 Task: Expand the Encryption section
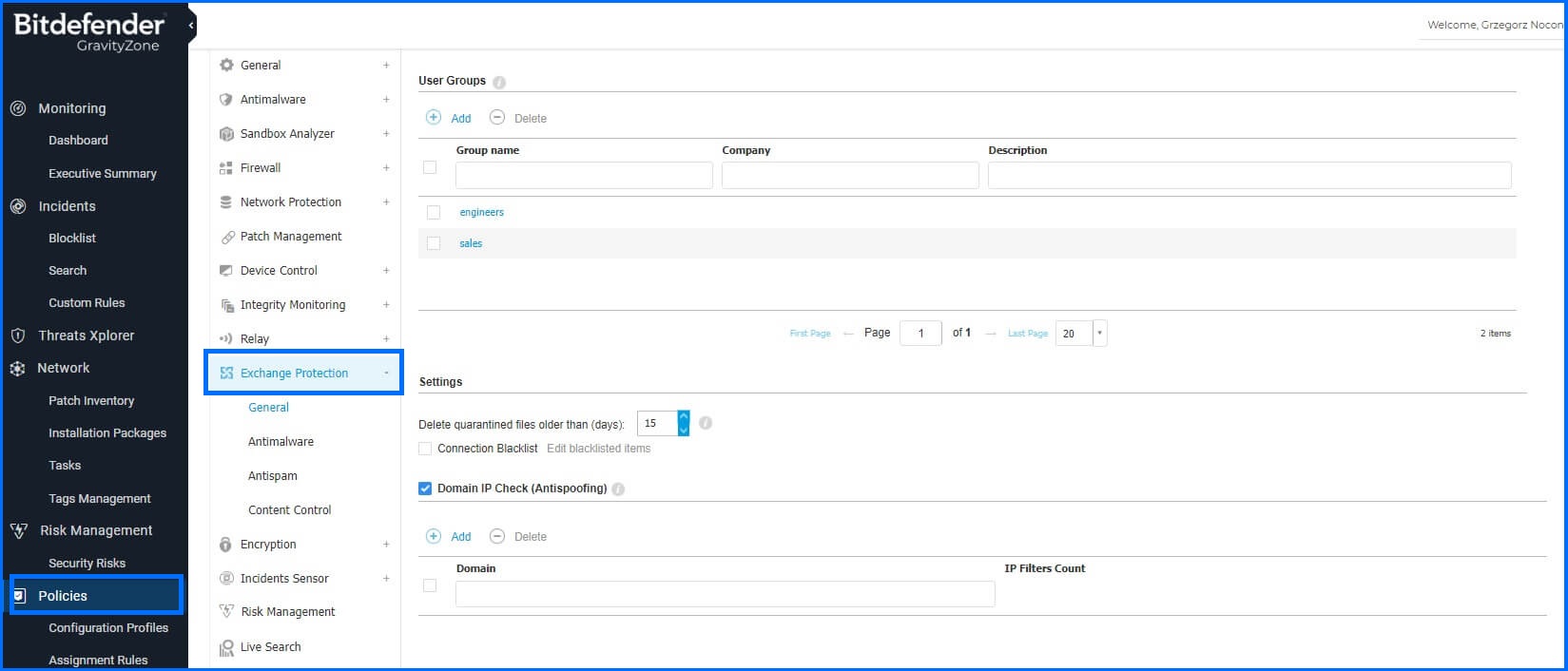click(x=386, y=545)
